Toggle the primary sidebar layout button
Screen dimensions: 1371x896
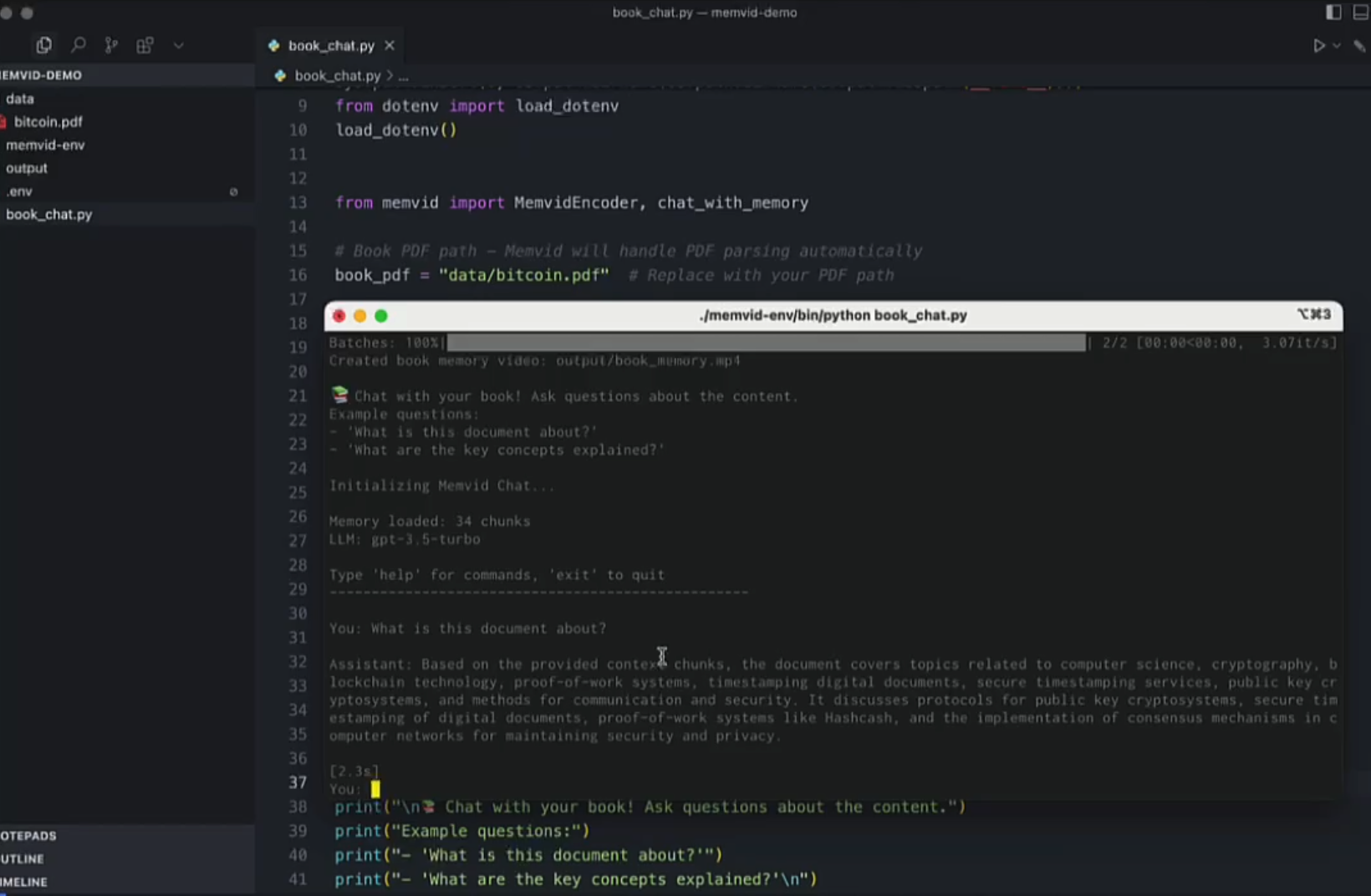point(1333,13)
